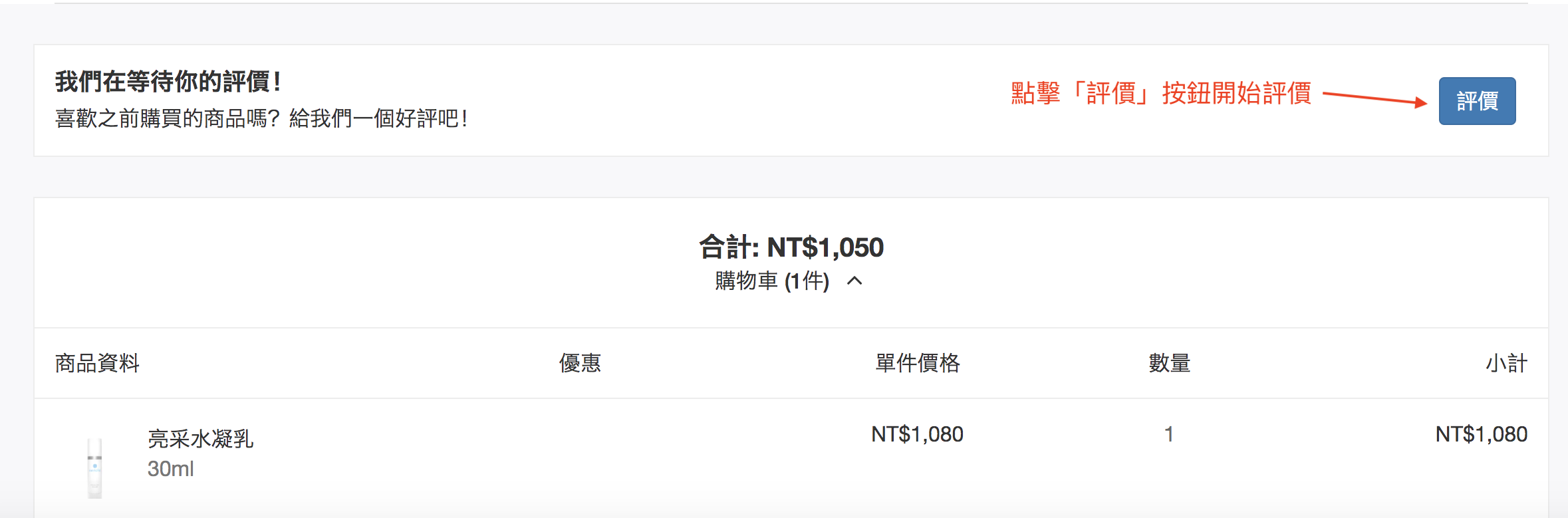Image resolution: width=1568 pixels, height=518 pixels.
Task: Click the review prompt banner card
Action: [791, 100]
